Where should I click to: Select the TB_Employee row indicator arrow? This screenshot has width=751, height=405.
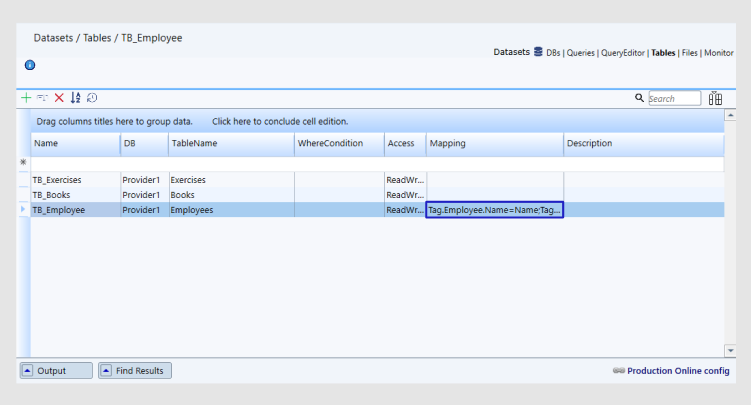click(23, 210)
